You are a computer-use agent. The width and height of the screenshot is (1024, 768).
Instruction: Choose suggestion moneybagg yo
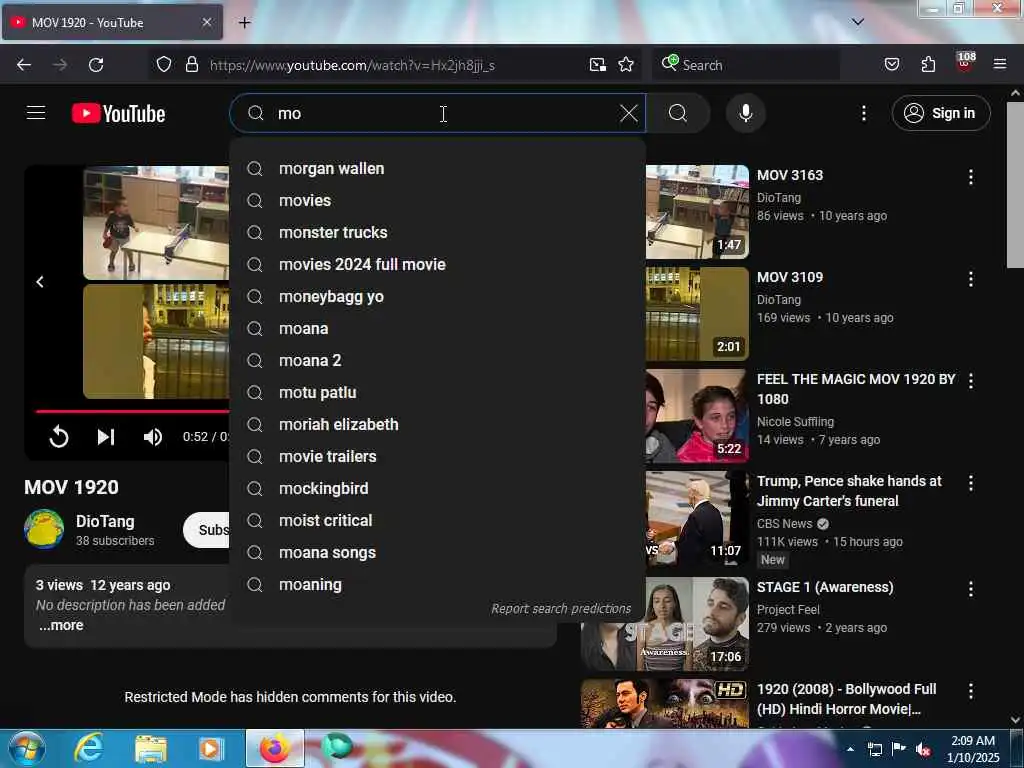(438, 296)
